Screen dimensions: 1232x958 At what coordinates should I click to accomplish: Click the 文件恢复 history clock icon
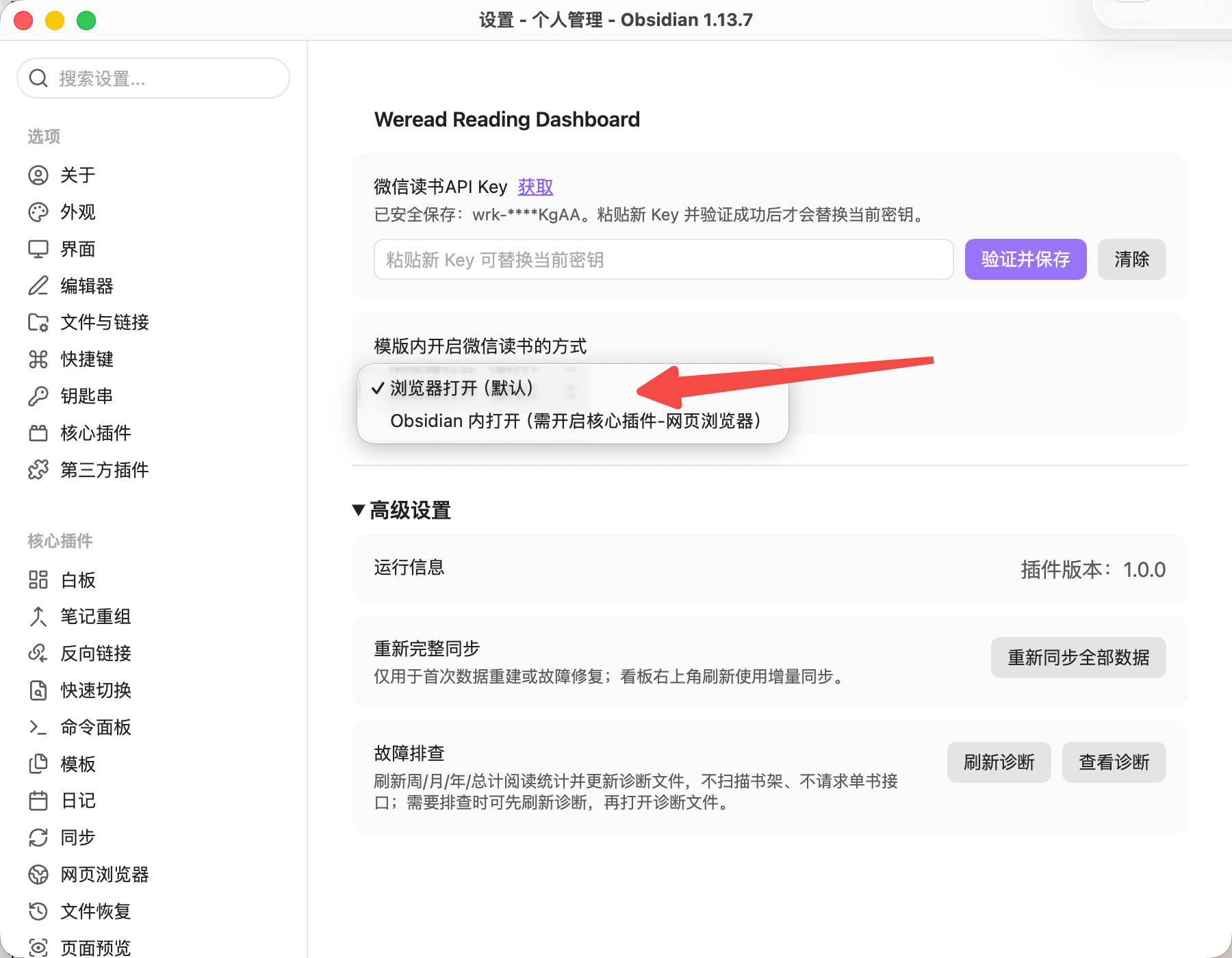[38, 911]
